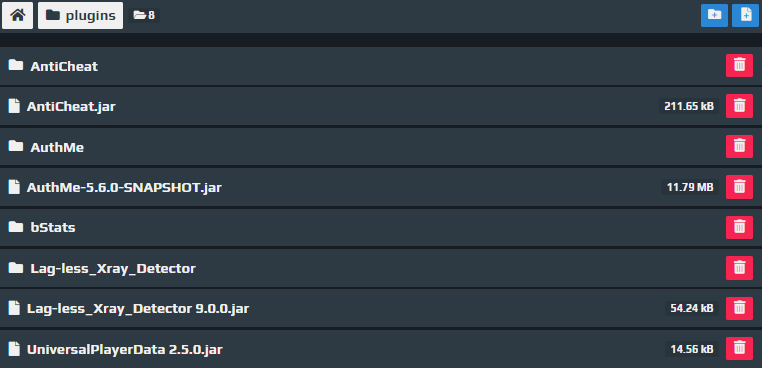Click the folder count badge showing 8
Viewport: 762px width, 368px height.
click(x=144, y=16)
